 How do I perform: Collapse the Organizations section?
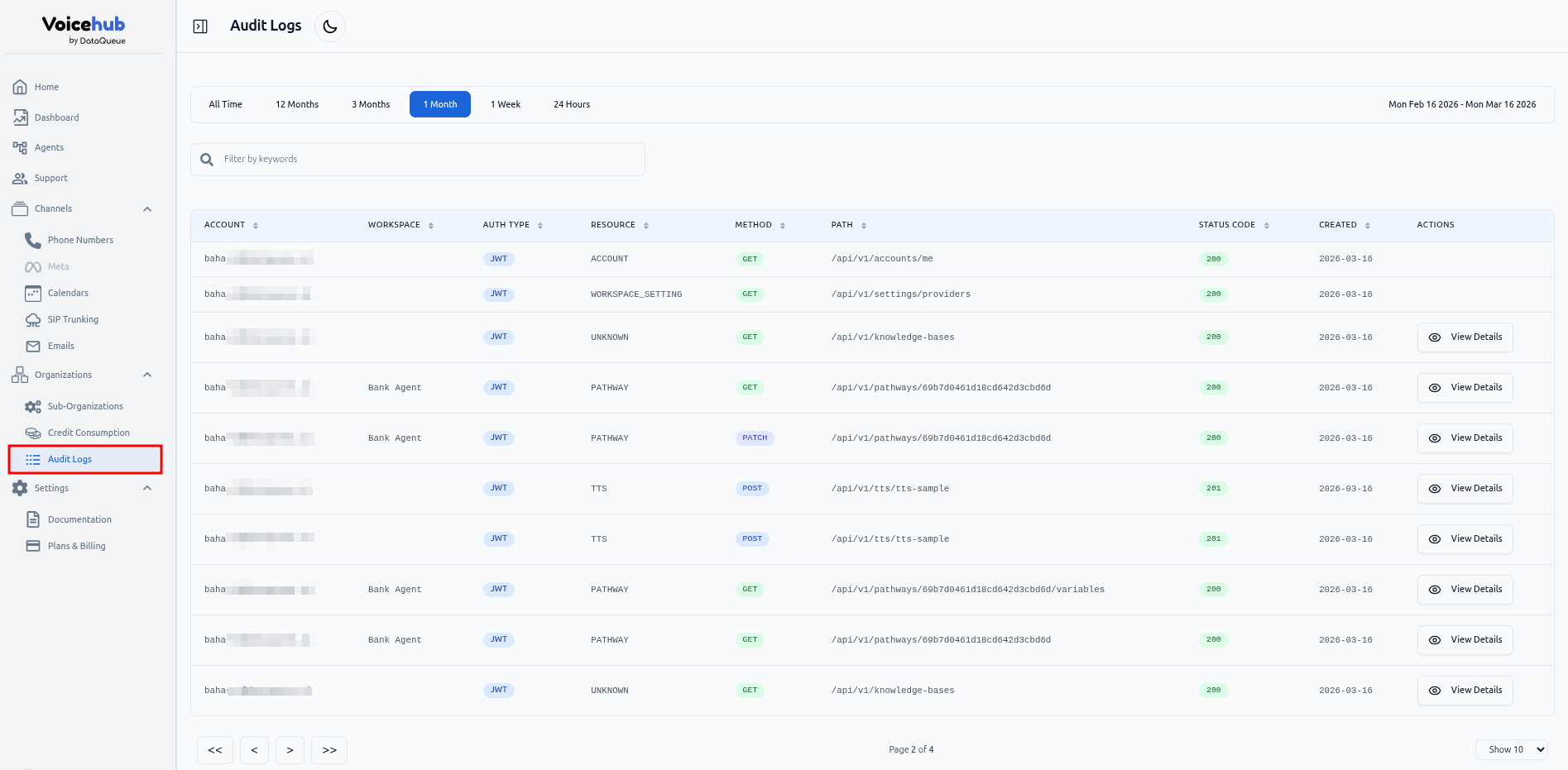pyautogui.click(x=147, y=375)
